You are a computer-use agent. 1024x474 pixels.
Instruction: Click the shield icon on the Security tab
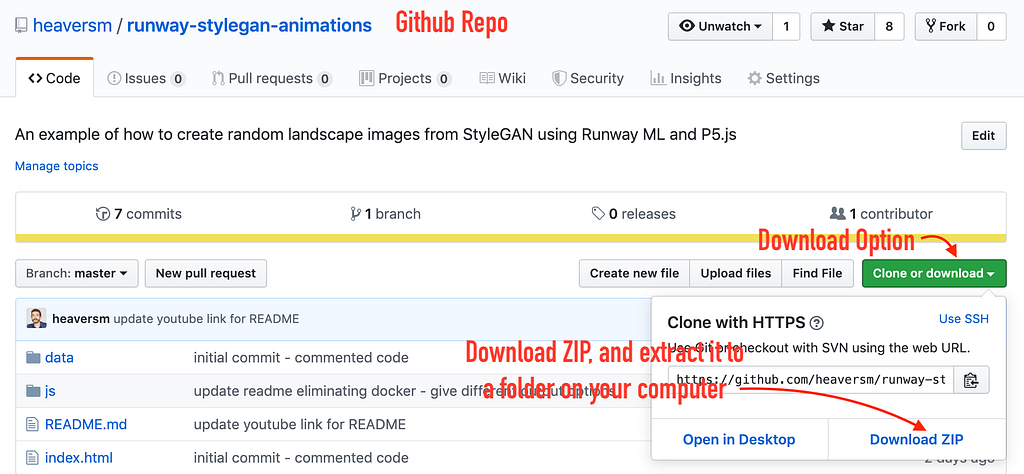[x=559, y=79]
